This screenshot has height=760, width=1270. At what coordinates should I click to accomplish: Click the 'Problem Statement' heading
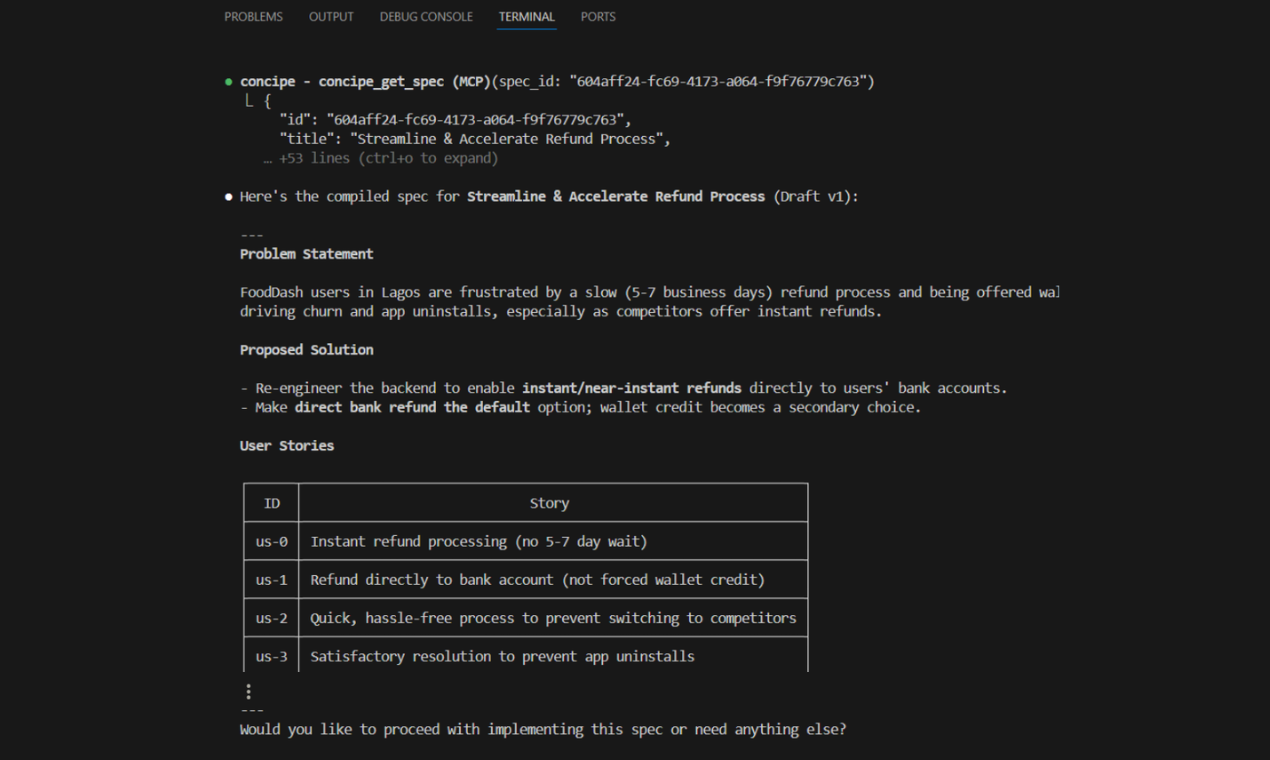(306, 254)
